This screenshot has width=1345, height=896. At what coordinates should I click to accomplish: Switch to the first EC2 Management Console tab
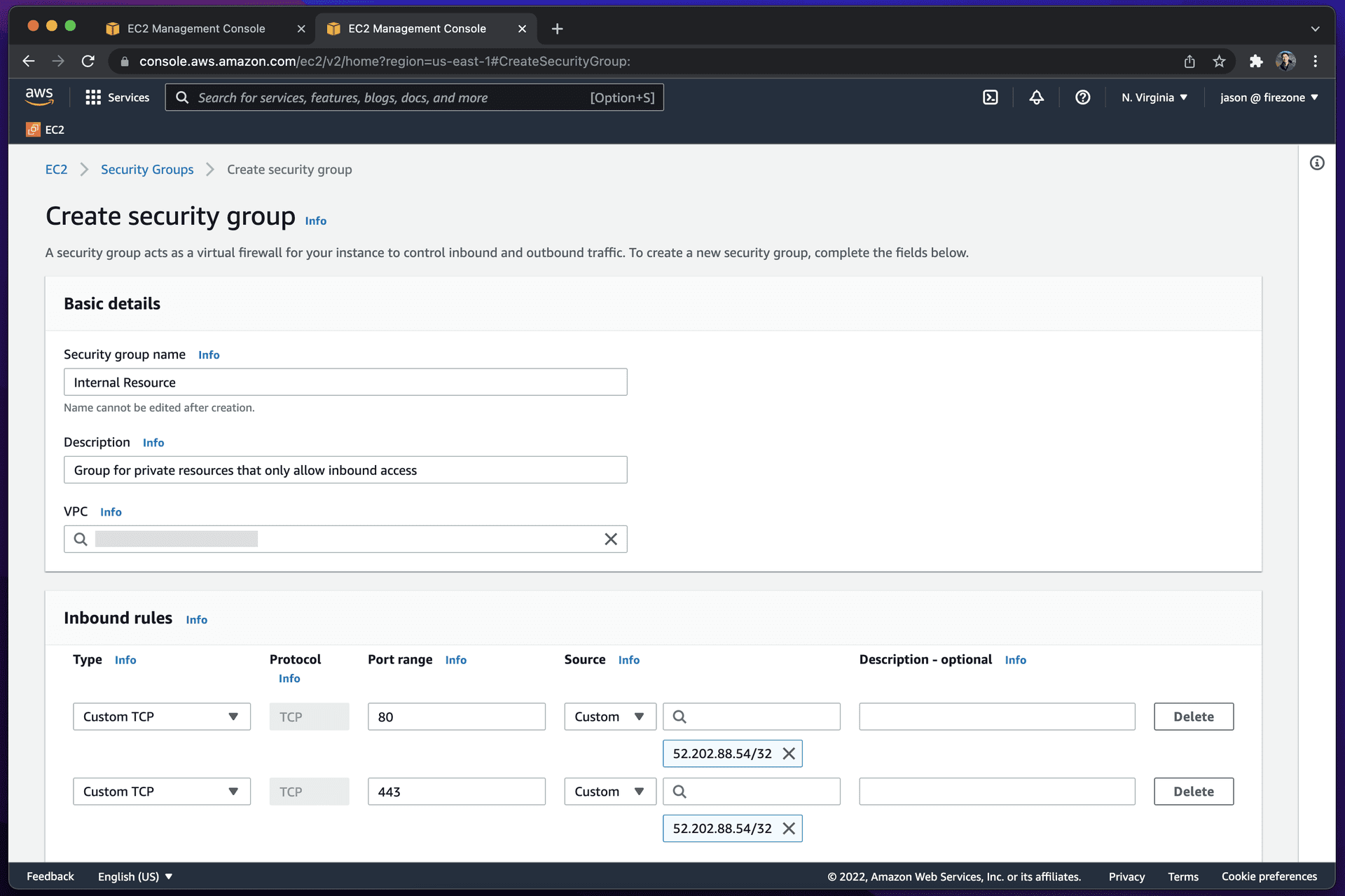click(x=195, y=29)
